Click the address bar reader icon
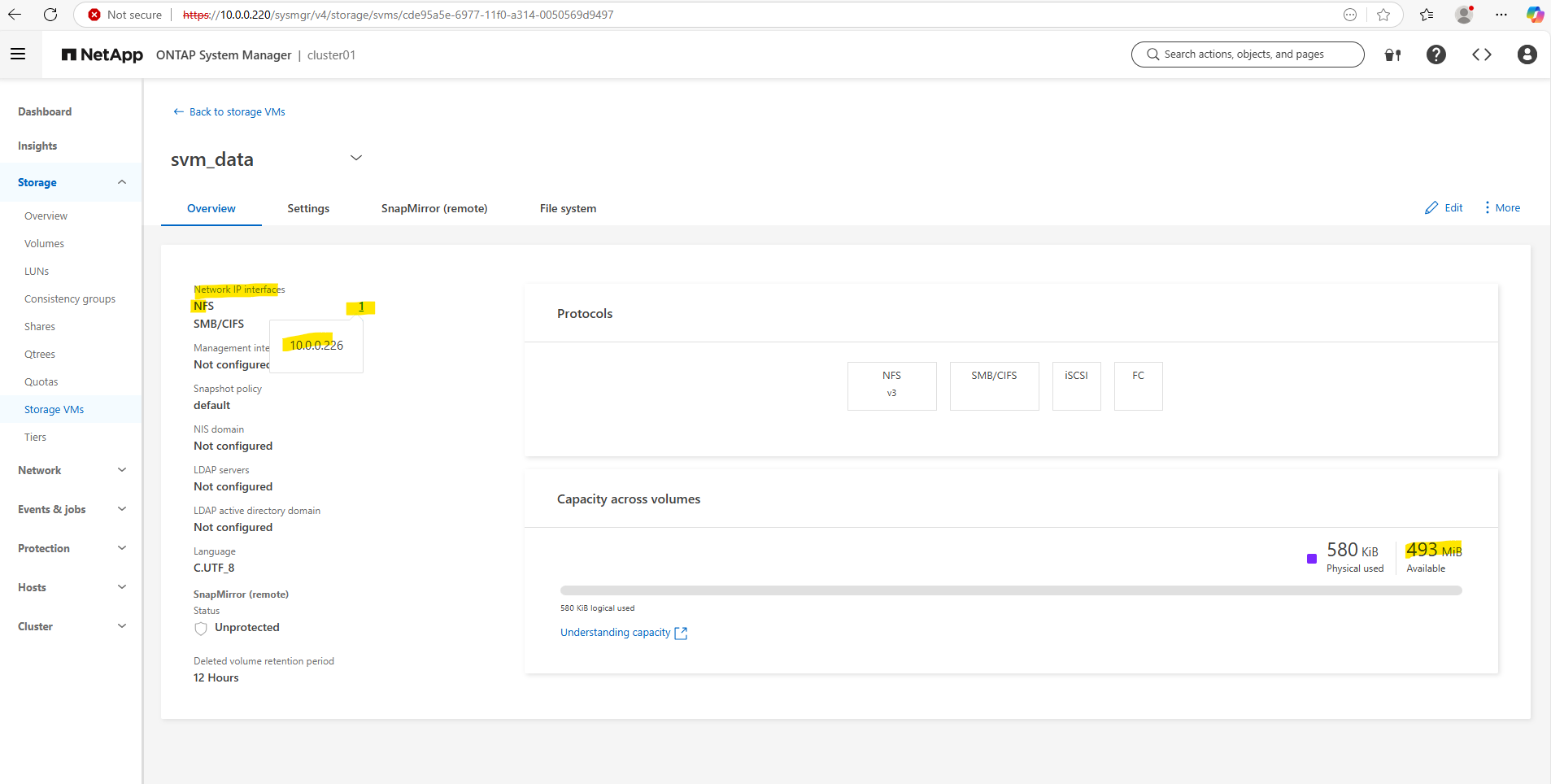This screenshot has height=784, width=1551. click(x=1350, y=15)
